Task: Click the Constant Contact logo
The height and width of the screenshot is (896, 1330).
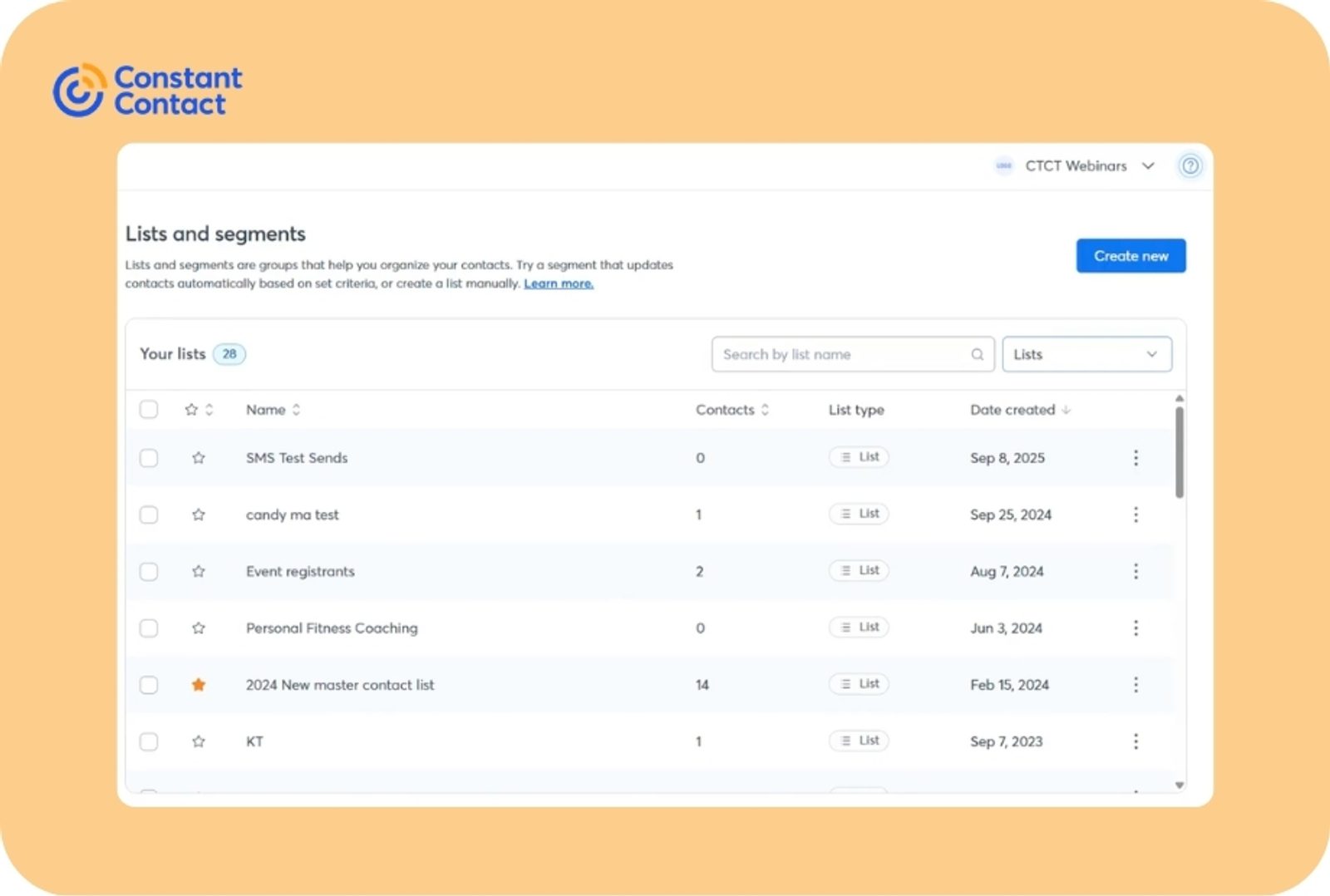Action: point(148,91)
